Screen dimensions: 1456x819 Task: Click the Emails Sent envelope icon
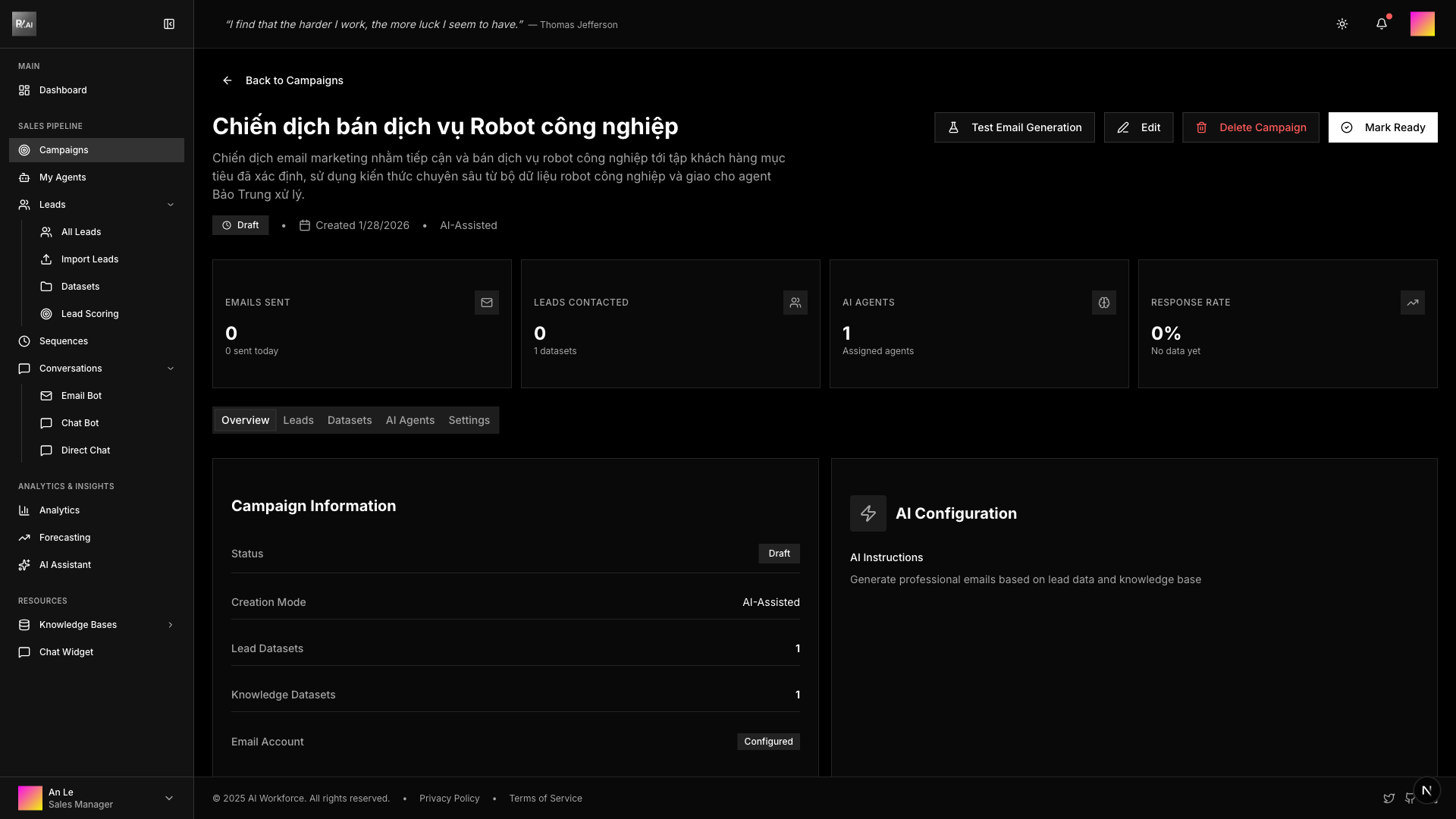pyautogui.click(x=487, y=303)
